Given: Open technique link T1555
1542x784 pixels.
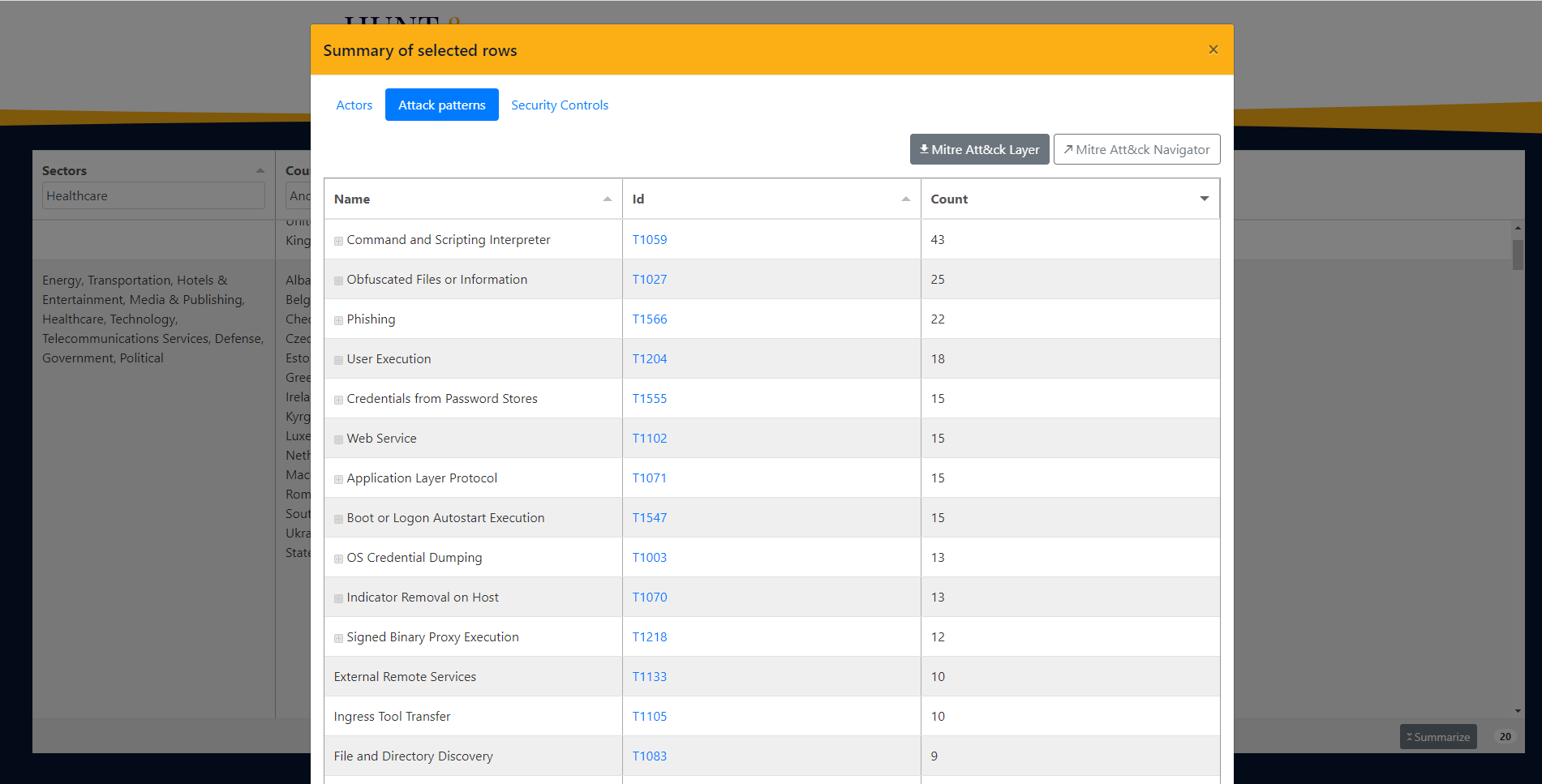Looking at the screenshot, I should pos(650,398).
